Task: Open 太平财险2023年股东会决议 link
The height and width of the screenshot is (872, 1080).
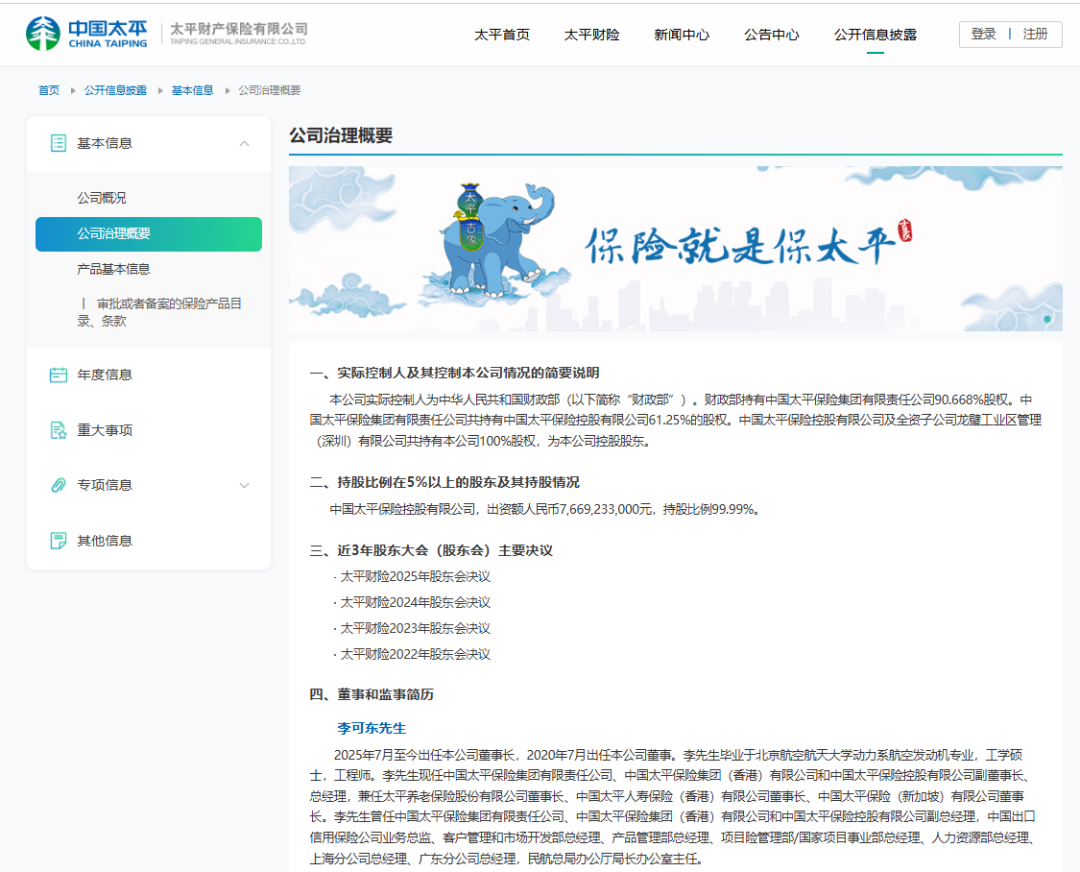Action: pos(415,629)
